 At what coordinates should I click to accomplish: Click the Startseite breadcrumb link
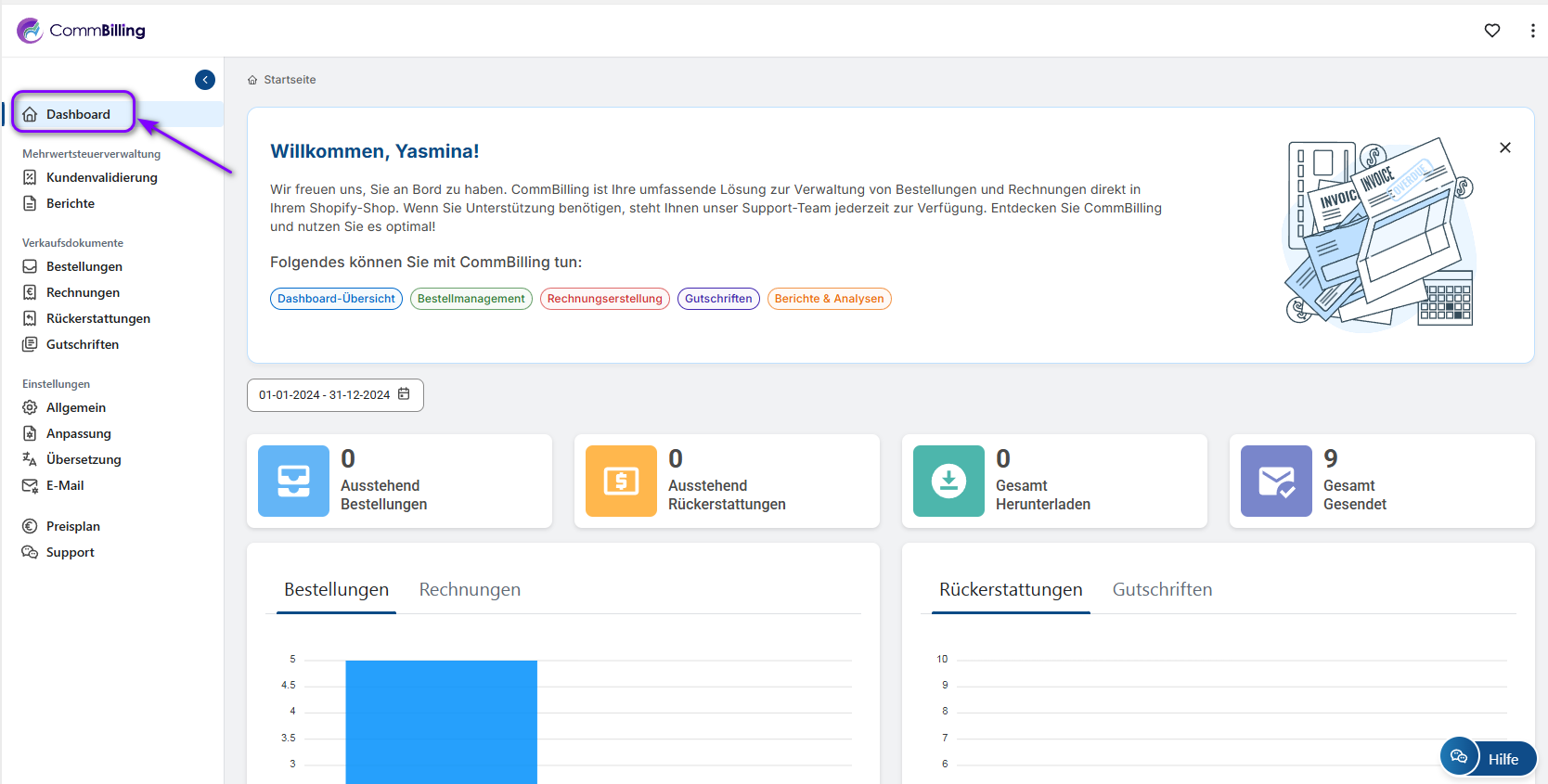click(290, 80)
